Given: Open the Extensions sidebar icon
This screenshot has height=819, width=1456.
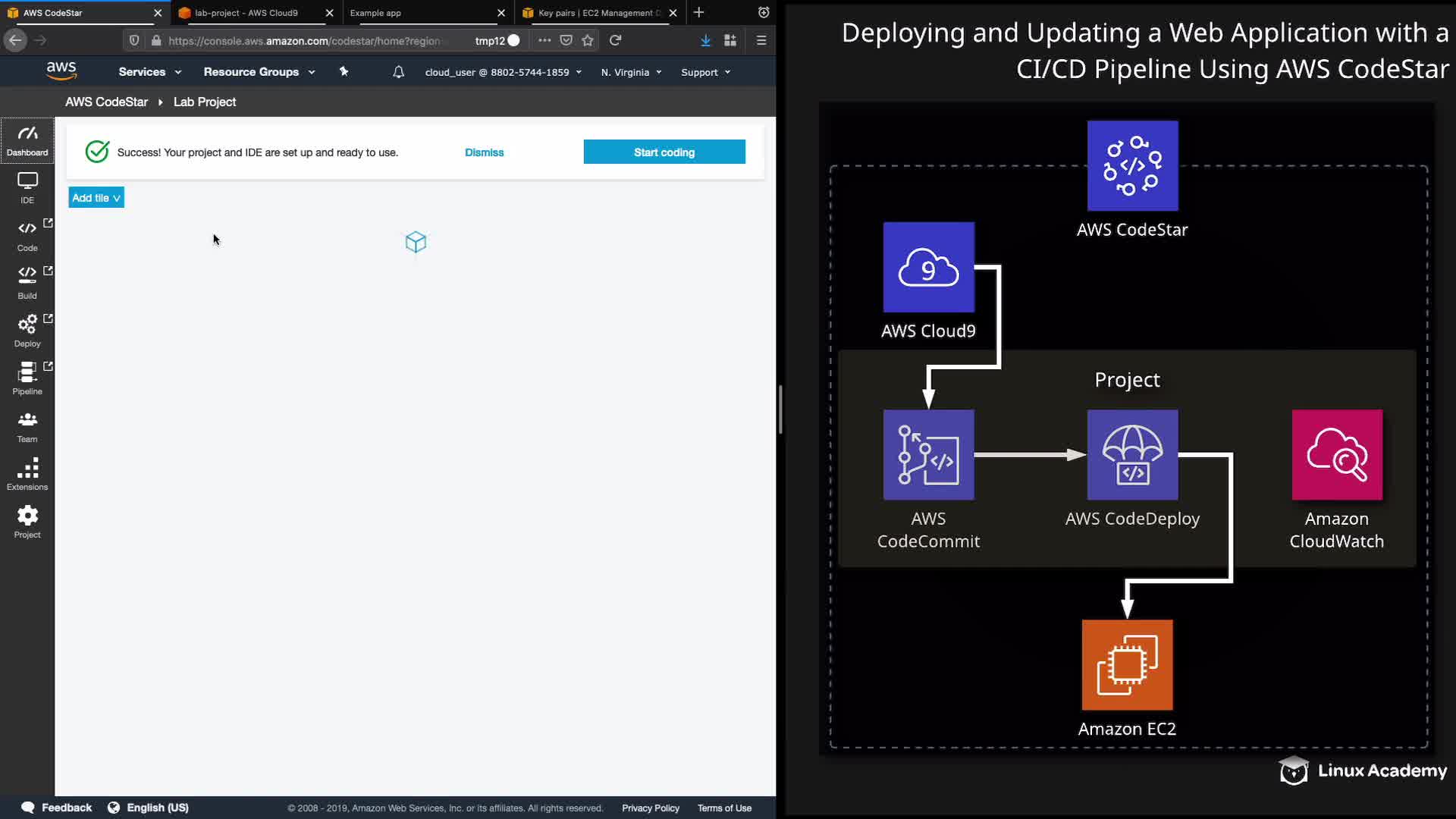Looking at the screenshot, I should (x=27, y=474).
